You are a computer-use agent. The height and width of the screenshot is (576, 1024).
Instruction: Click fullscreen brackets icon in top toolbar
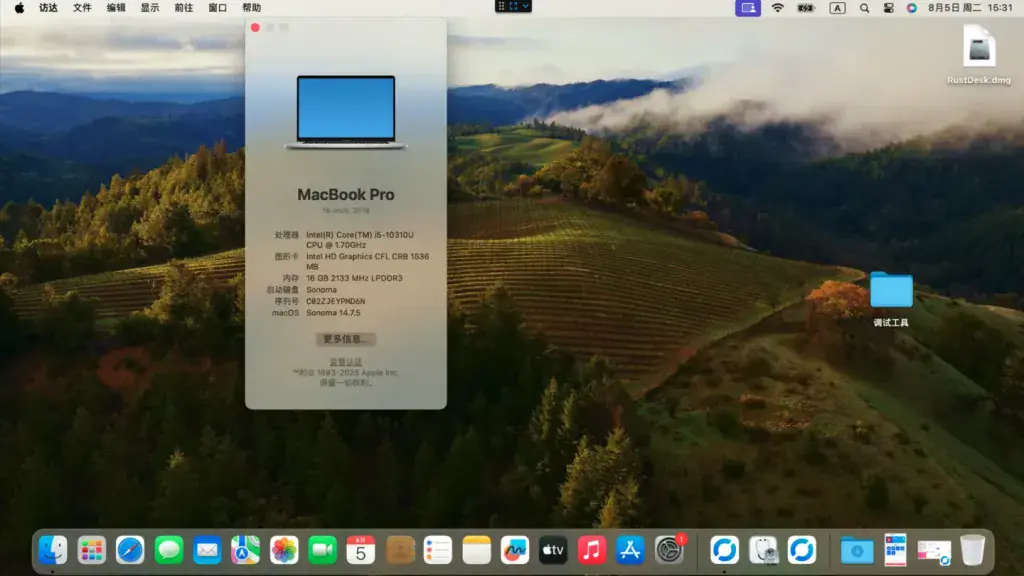tap(513, 7)
